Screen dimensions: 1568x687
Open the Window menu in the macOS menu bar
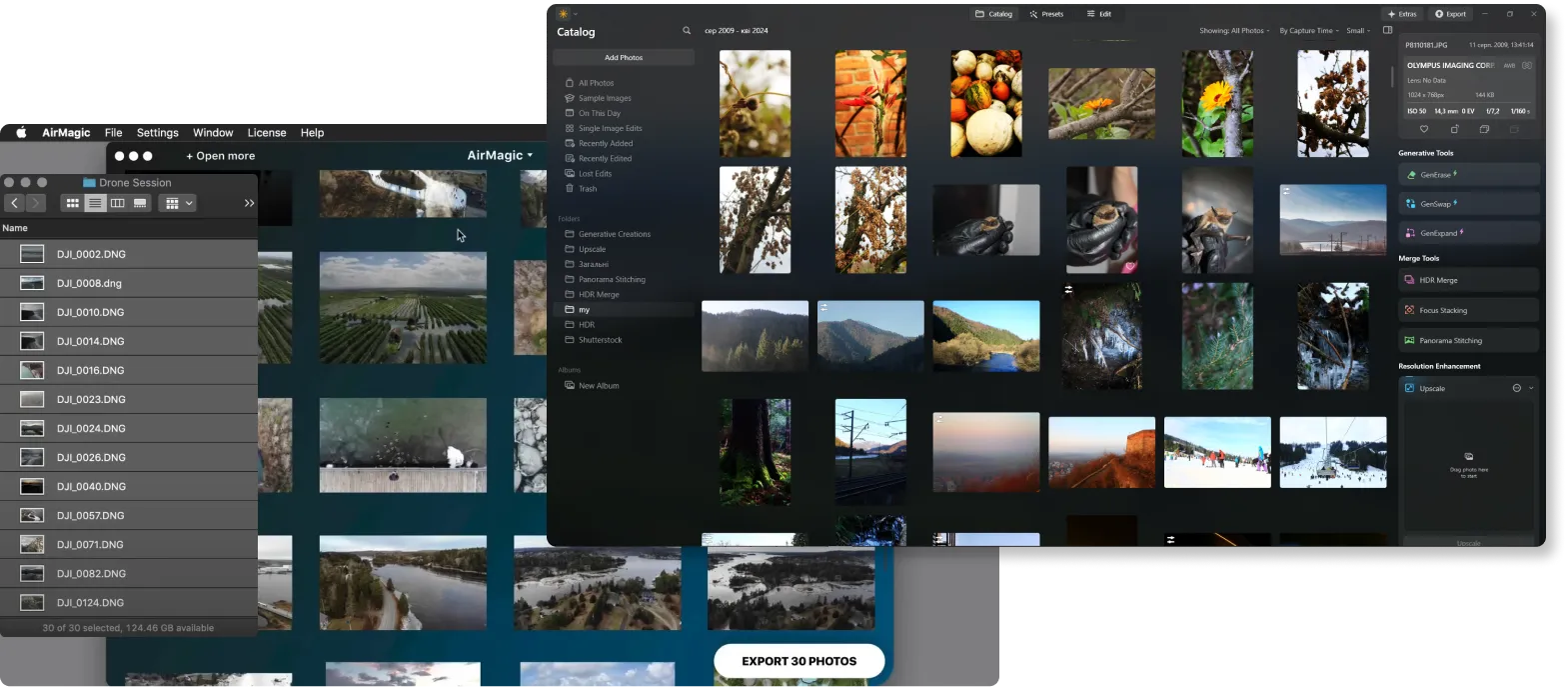213,132
